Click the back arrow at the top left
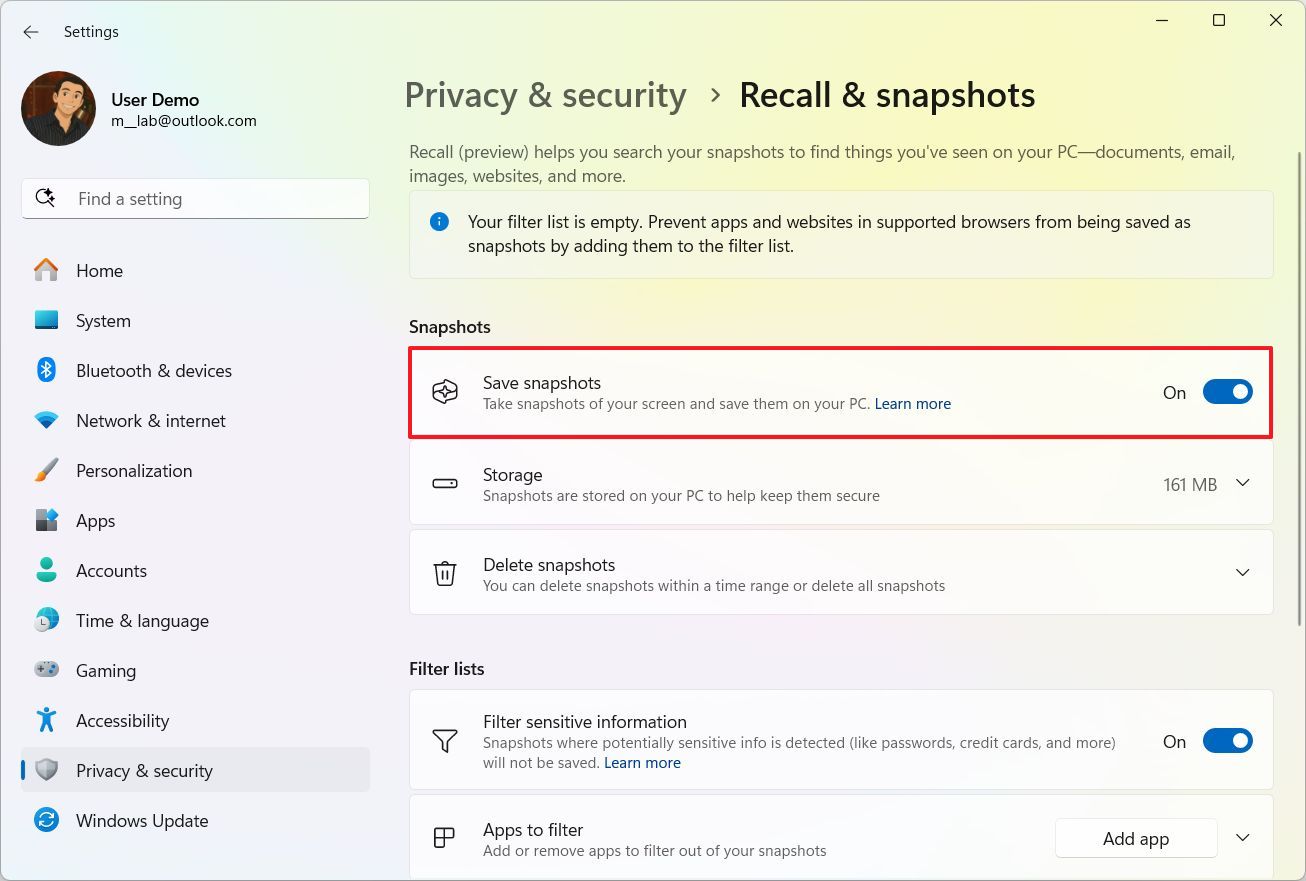Viewport: 1306px width, 881px height. 30,31
